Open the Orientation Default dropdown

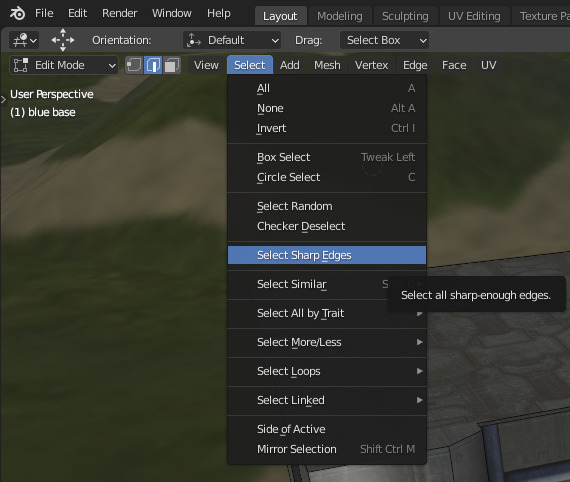(x=232, y=40)
